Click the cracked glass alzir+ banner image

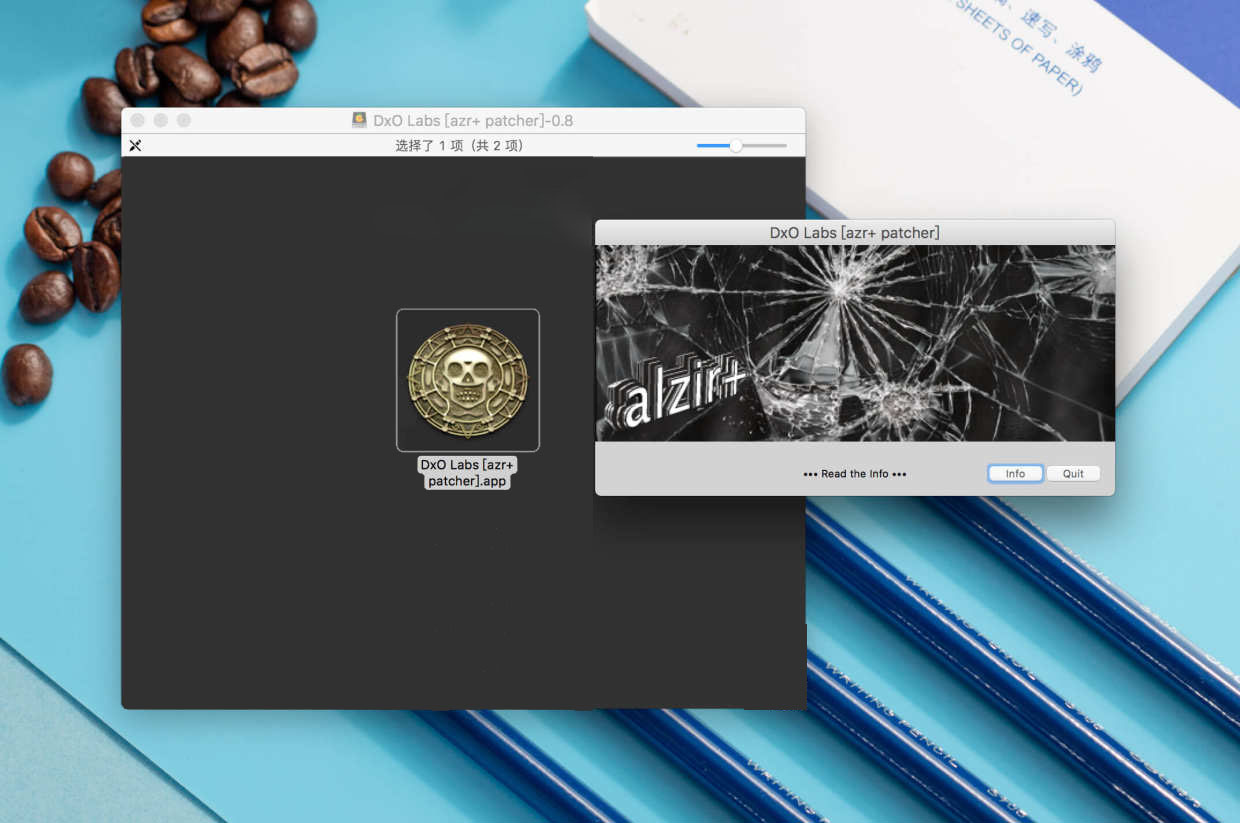pos(855,343)
